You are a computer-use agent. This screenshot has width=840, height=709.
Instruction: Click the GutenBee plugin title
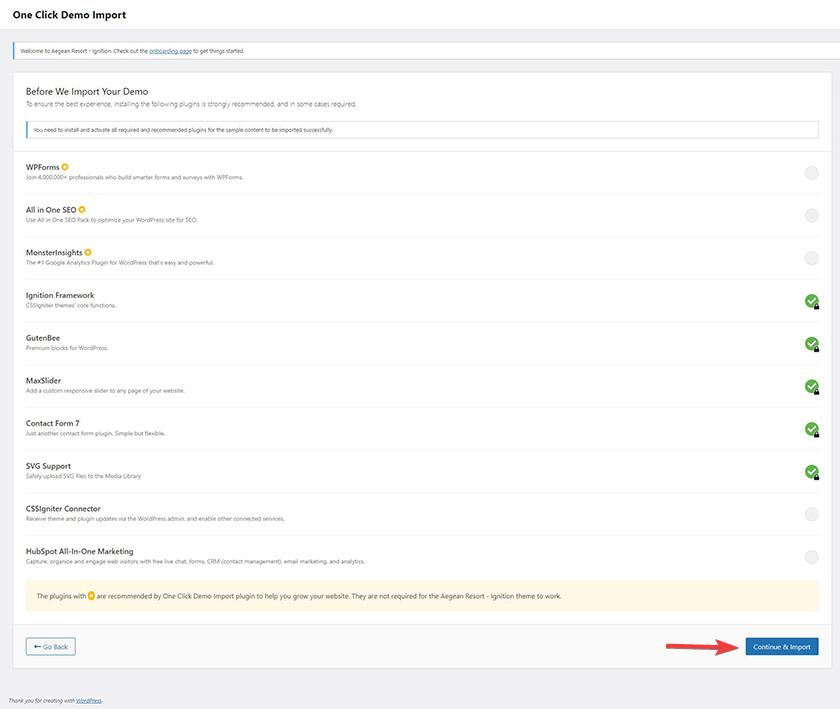[x=43, y=338]
